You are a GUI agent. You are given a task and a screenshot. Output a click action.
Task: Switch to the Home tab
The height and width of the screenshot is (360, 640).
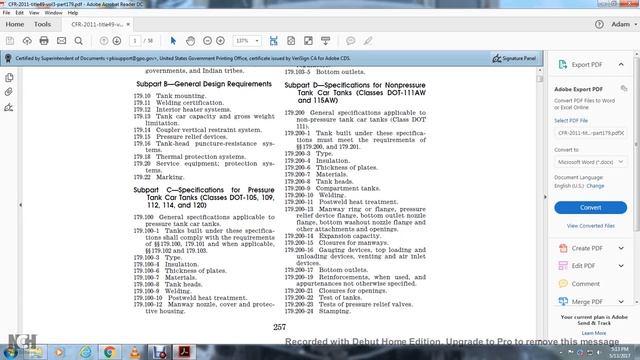pos(15,24)
